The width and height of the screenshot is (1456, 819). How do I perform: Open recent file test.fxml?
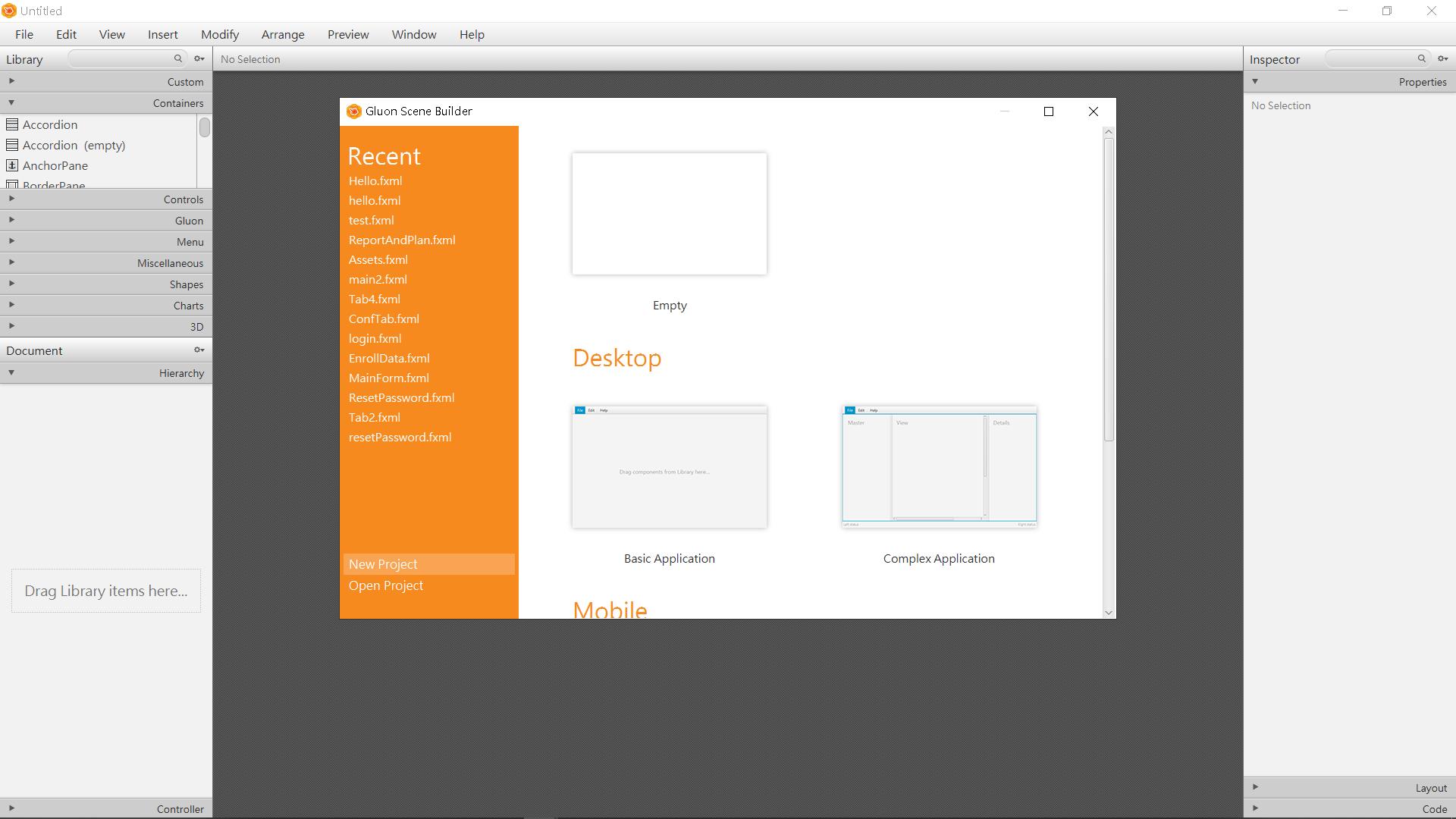pos(371,220)
